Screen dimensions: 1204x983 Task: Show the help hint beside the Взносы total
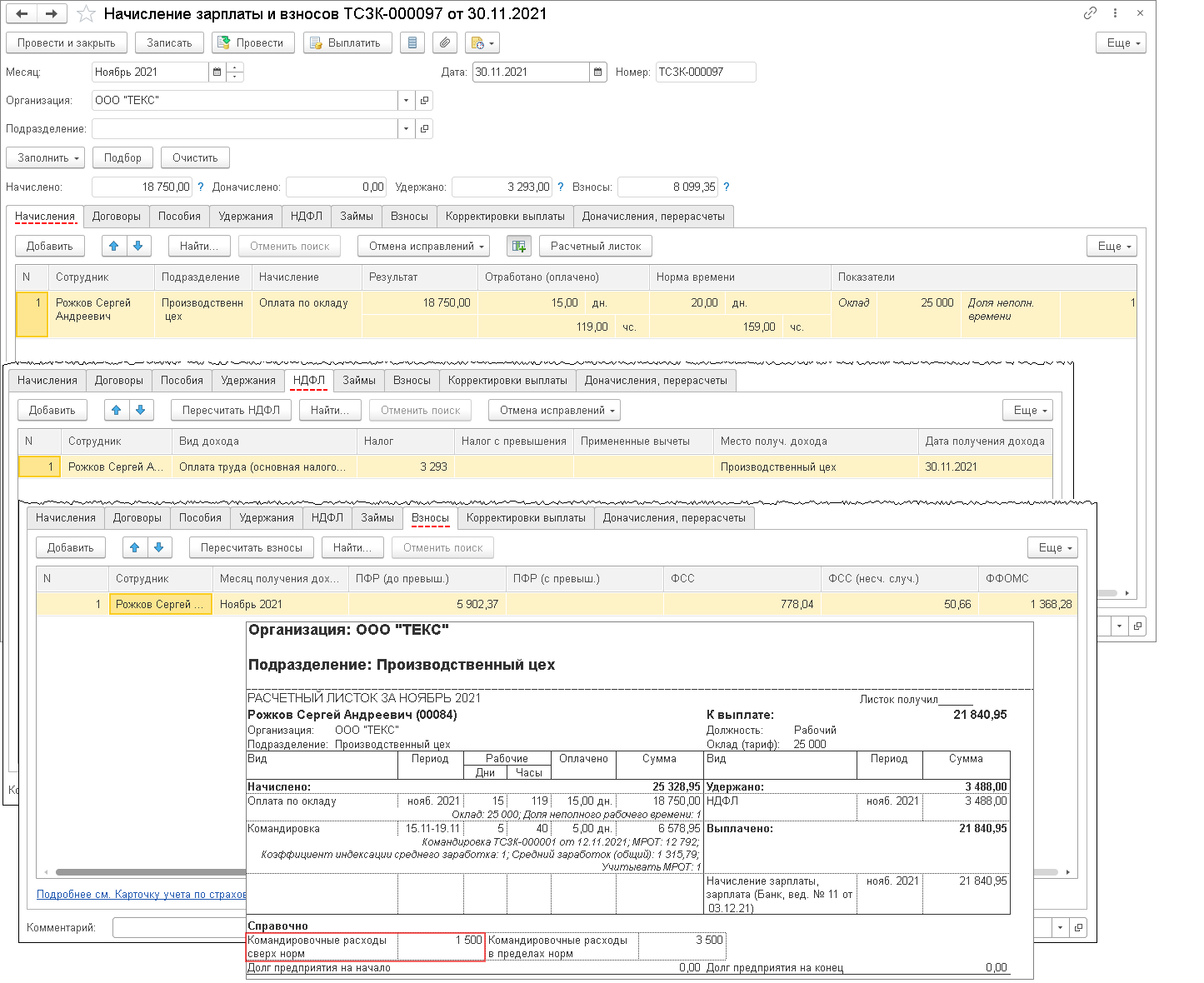click(727, 187)
